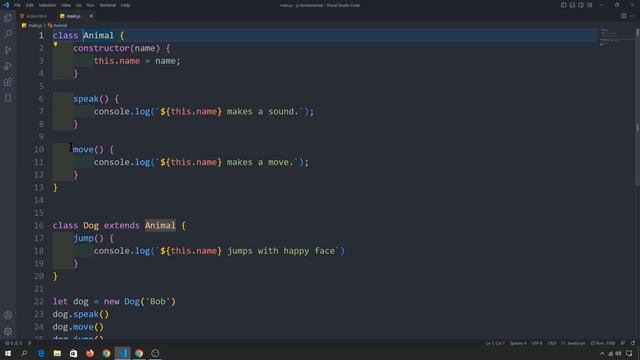This screenshot has height=360, width=640.
Task: Open Windows taskbar search
Action: point(24,353)
